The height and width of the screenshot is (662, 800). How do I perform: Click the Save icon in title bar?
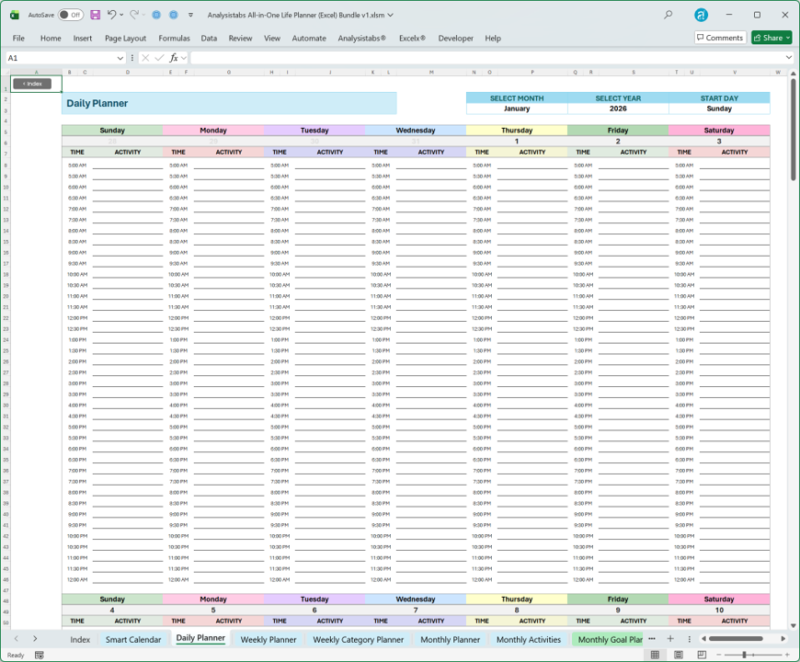95,15
